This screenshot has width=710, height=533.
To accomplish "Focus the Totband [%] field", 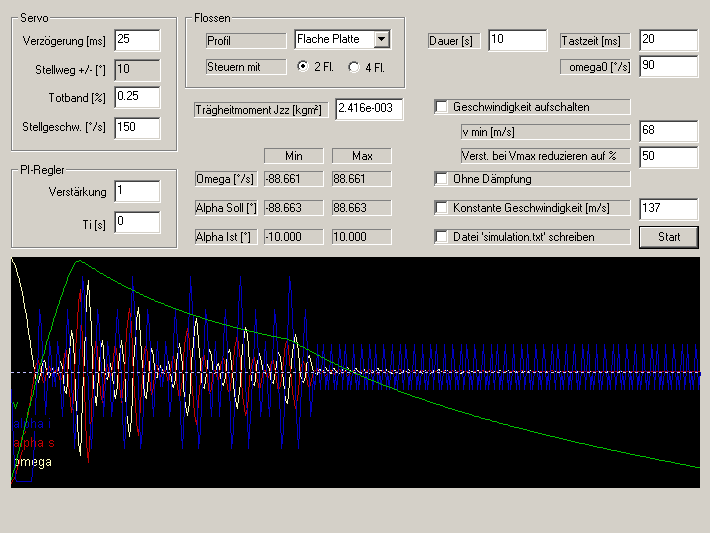I will coord(137,97).
